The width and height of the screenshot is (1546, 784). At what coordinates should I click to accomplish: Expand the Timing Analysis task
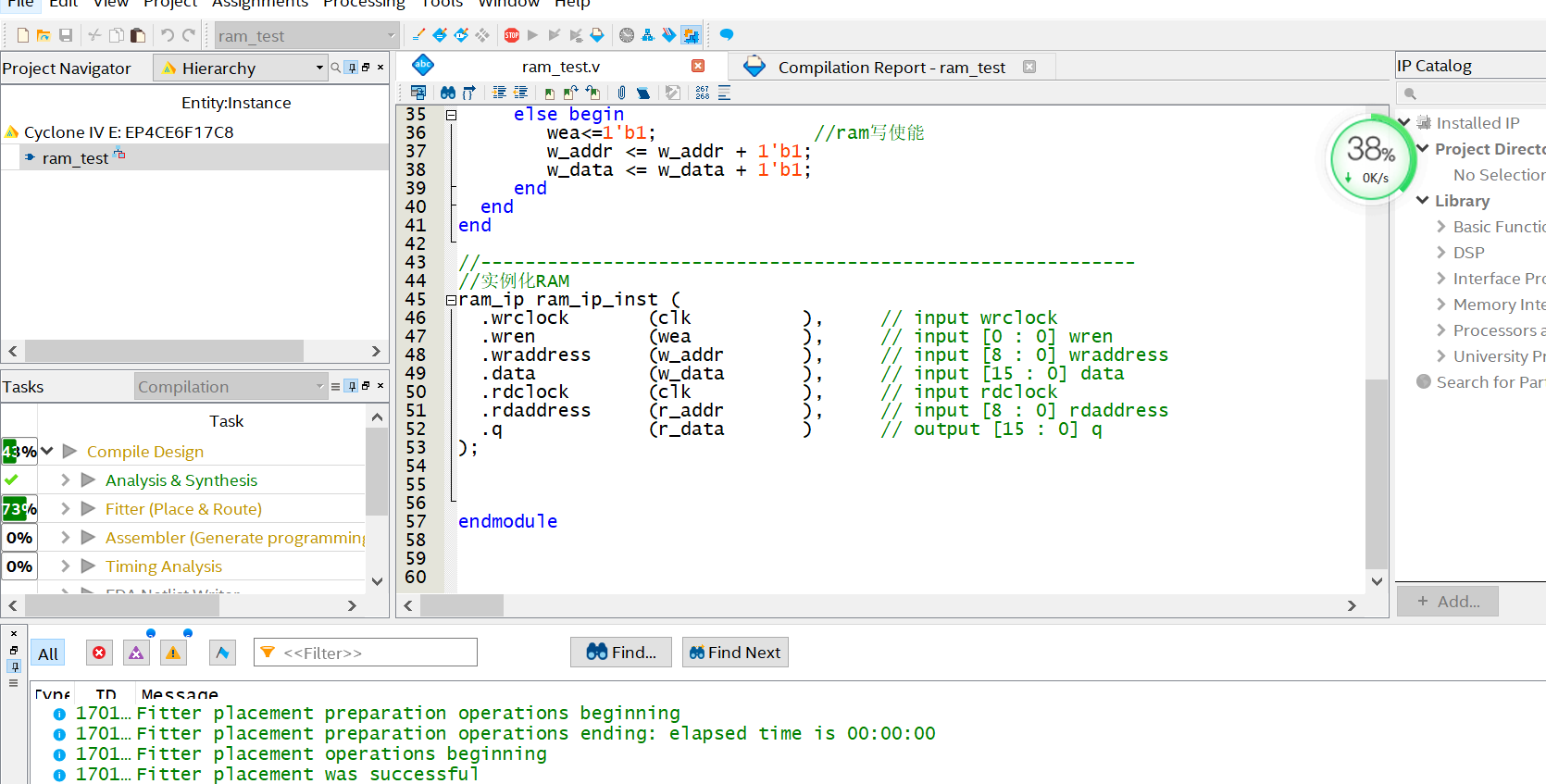pos(65,566)
